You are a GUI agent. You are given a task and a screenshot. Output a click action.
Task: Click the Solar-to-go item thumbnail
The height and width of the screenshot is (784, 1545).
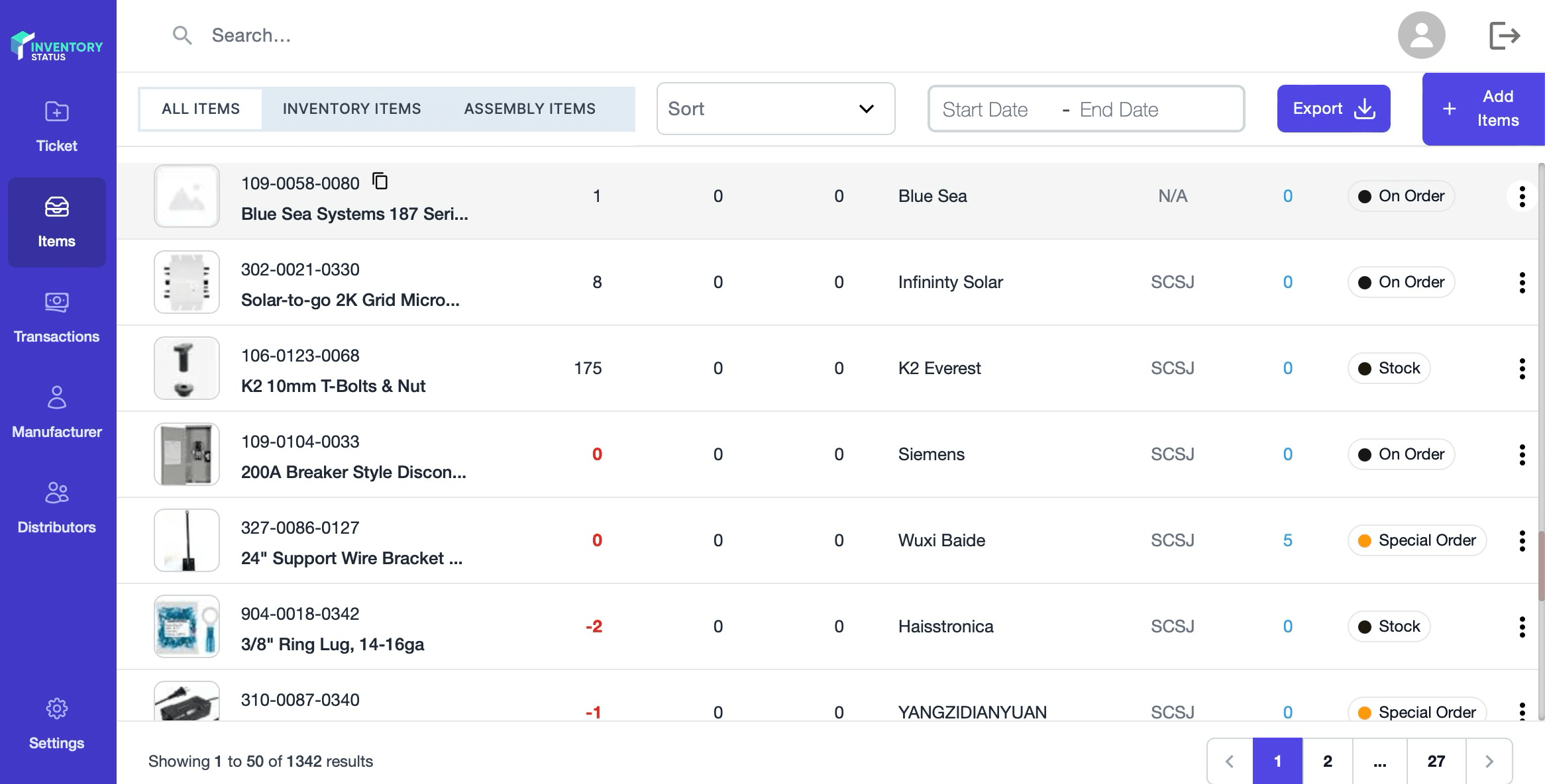click(187, 282)
